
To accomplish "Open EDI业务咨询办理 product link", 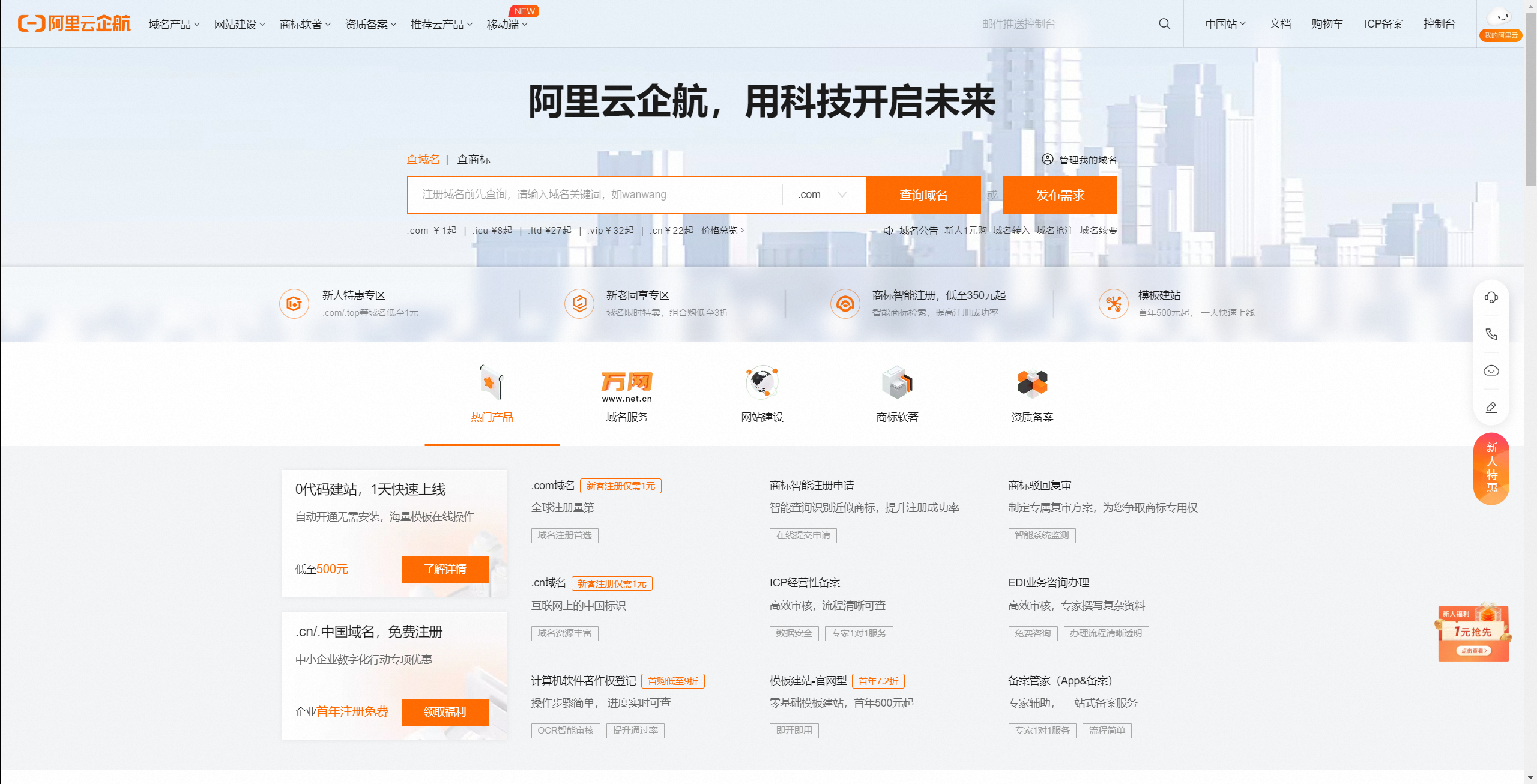I will (x=1048, y=583).
